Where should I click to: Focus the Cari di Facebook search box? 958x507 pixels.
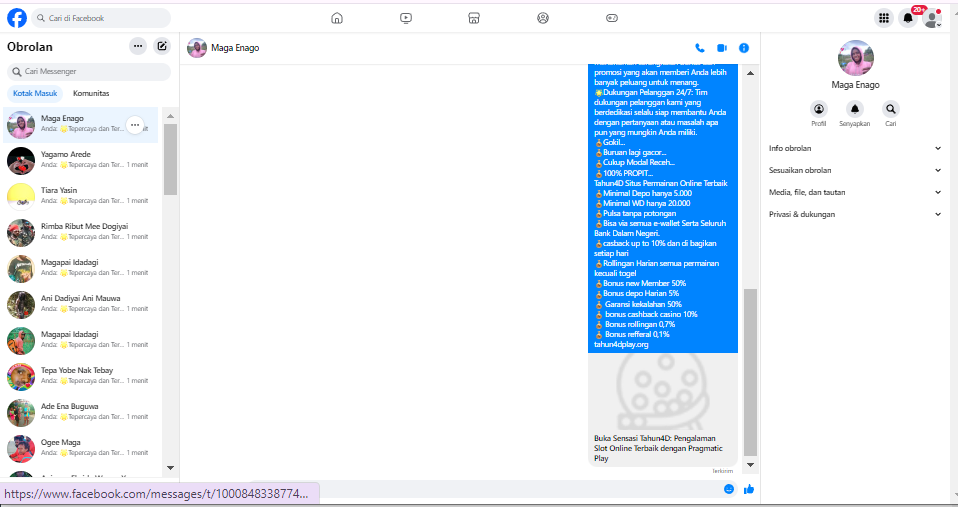[x=101, y=18]
